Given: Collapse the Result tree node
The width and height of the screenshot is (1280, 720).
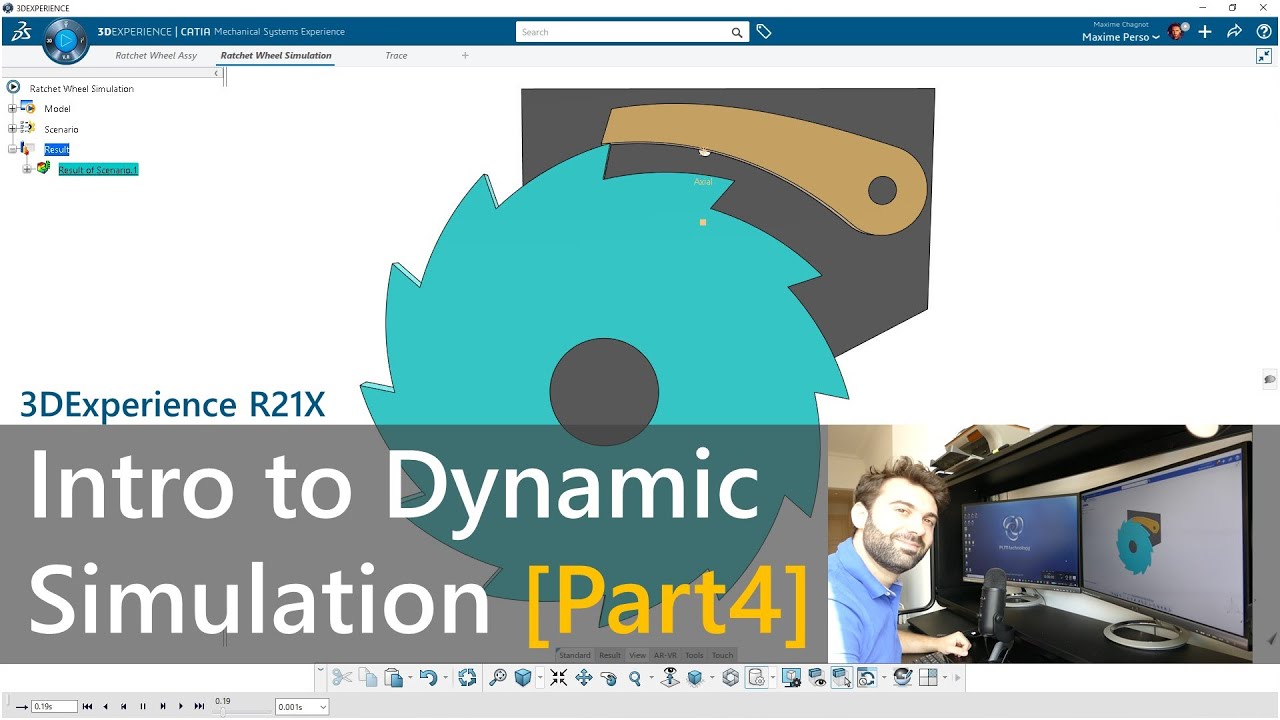Looking at the screenshot, I should (12, 149).
